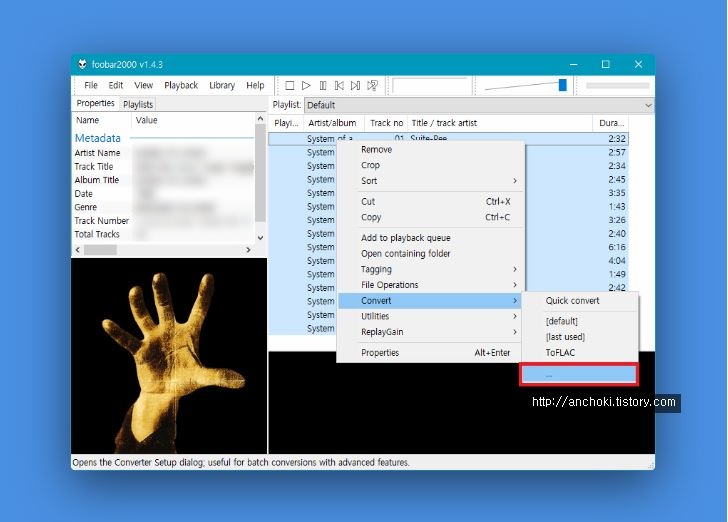This screenshot has width=728, height=522.
Task: Select the Total Tracks property row
Action: pos(164,234)
